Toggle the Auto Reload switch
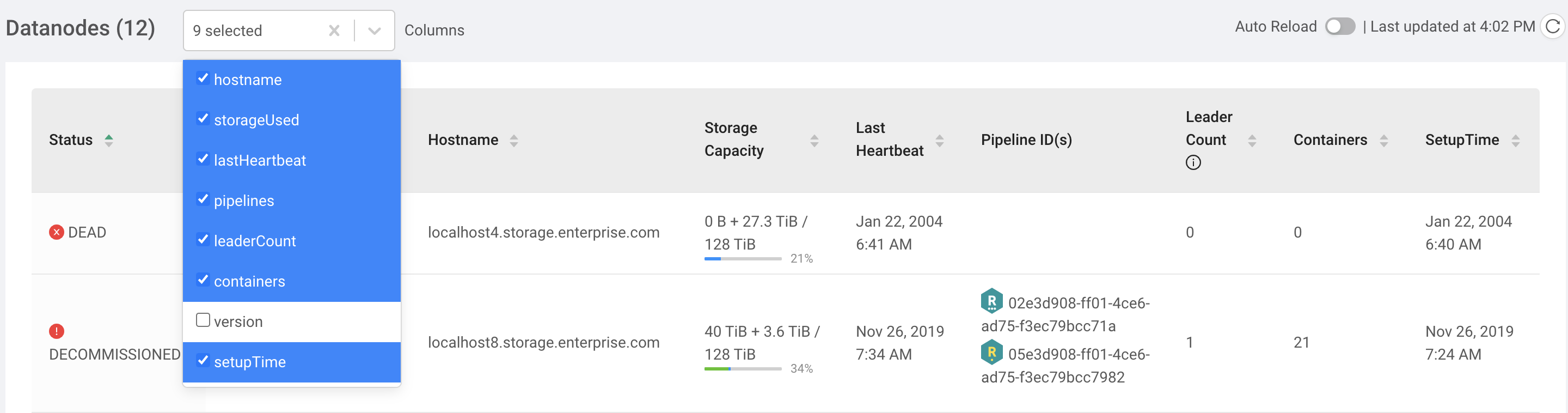Screen dimensions: 1568x413 pyautogui.click(x=1340, y=27)
